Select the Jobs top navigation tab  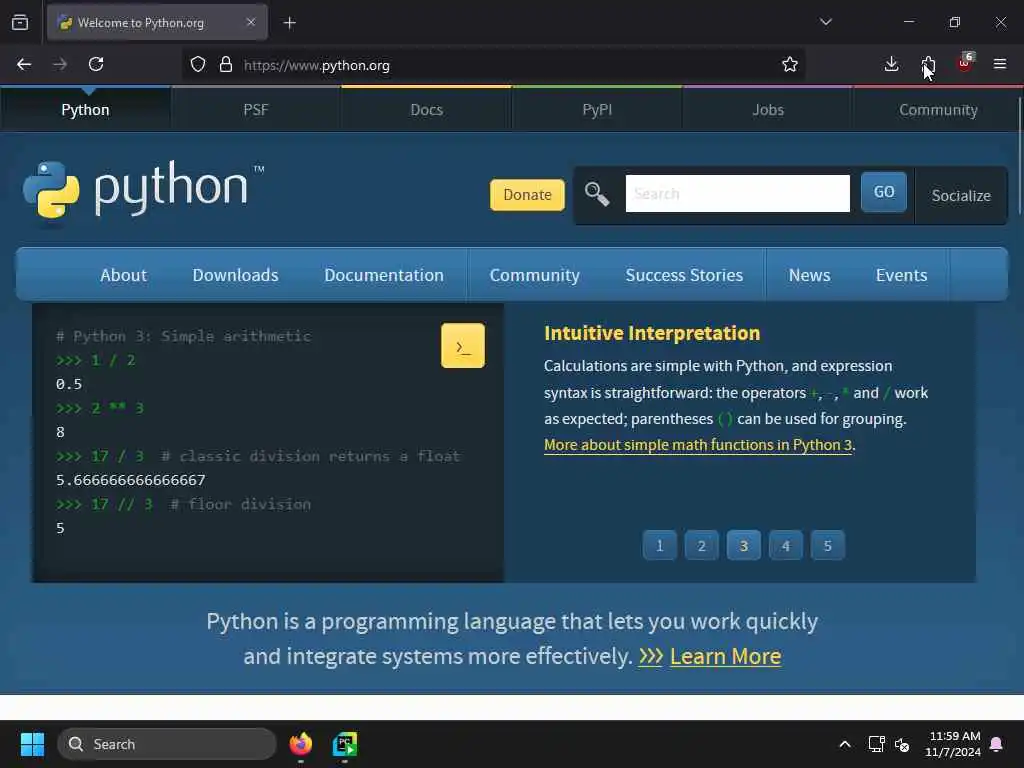coord(767,110)
